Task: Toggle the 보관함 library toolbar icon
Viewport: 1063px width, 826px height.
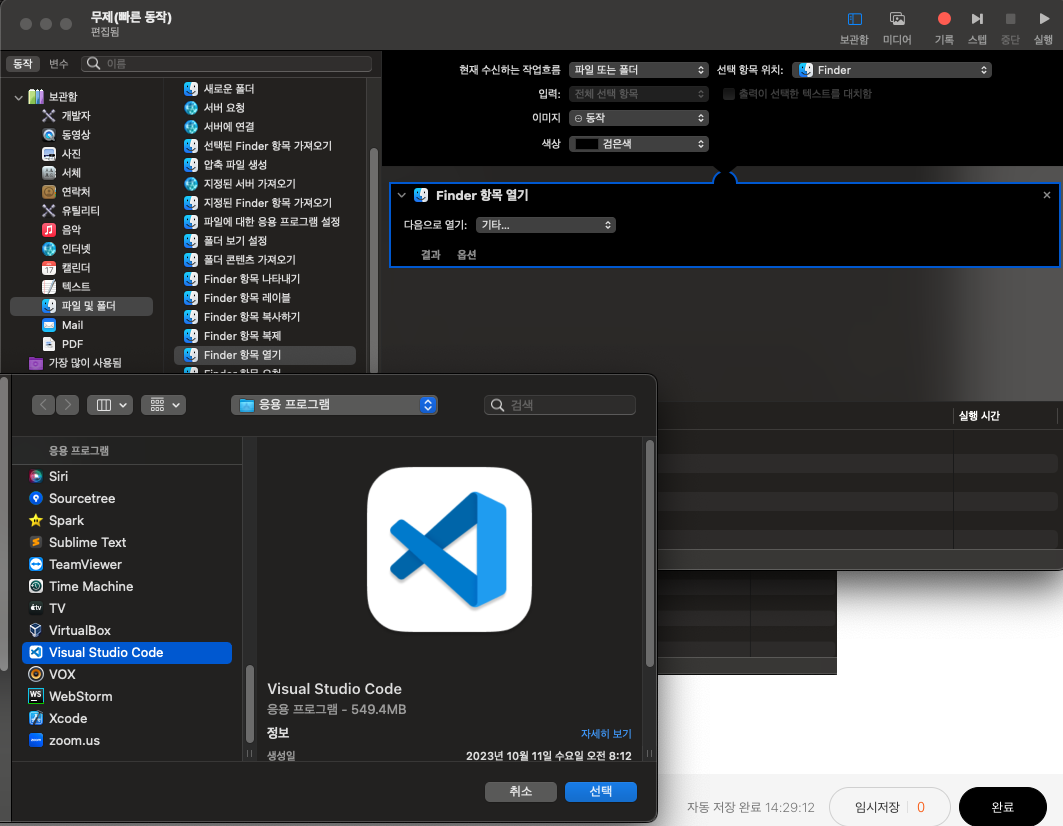Action: pos(854,19)
